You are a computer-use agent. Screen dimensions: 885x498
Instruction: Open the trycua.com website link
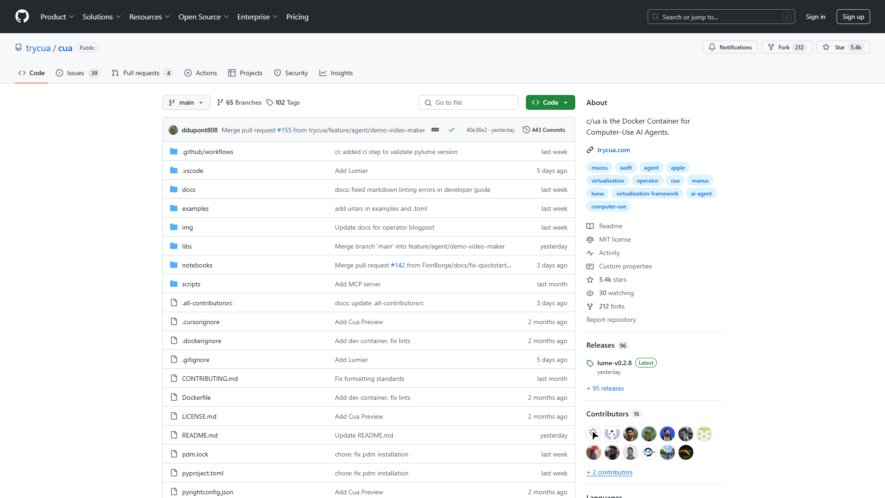[x=613, y=150]
